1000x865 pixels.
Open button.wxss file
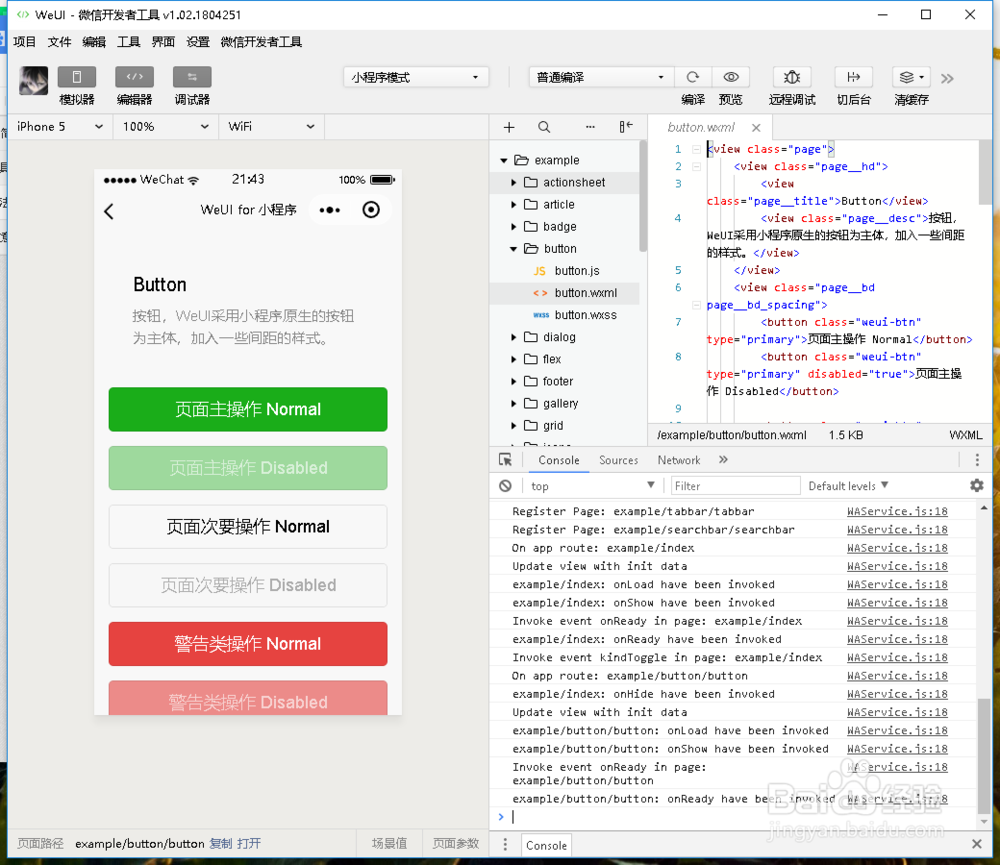point(585,315)
